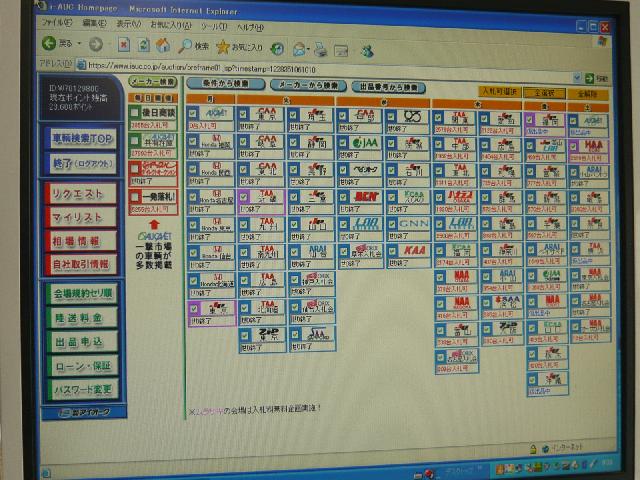This screenshot has height=480, width=640.
Task: Click the JAA auction logo
Action: (366, 144)
